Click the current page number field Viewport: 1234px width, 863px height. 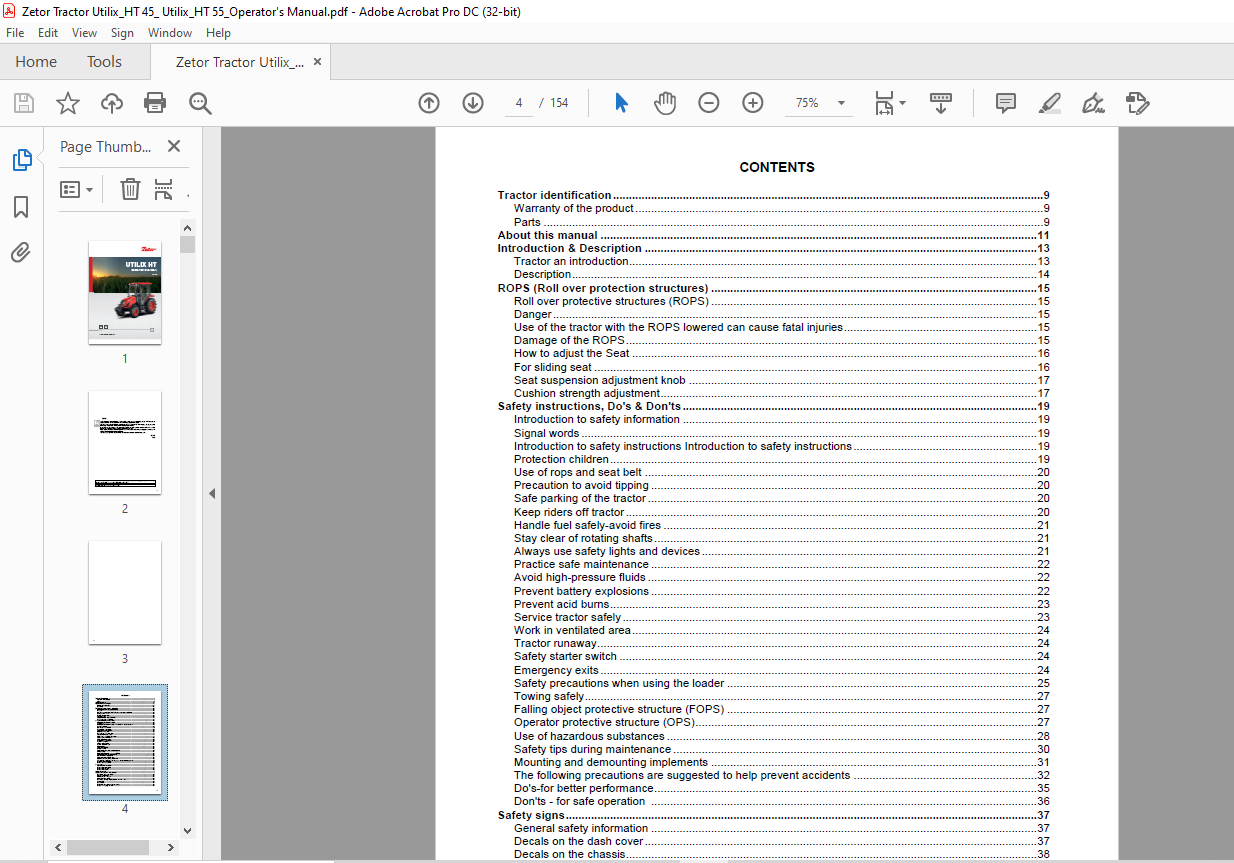pyautogui.click(x=519, y=103)
